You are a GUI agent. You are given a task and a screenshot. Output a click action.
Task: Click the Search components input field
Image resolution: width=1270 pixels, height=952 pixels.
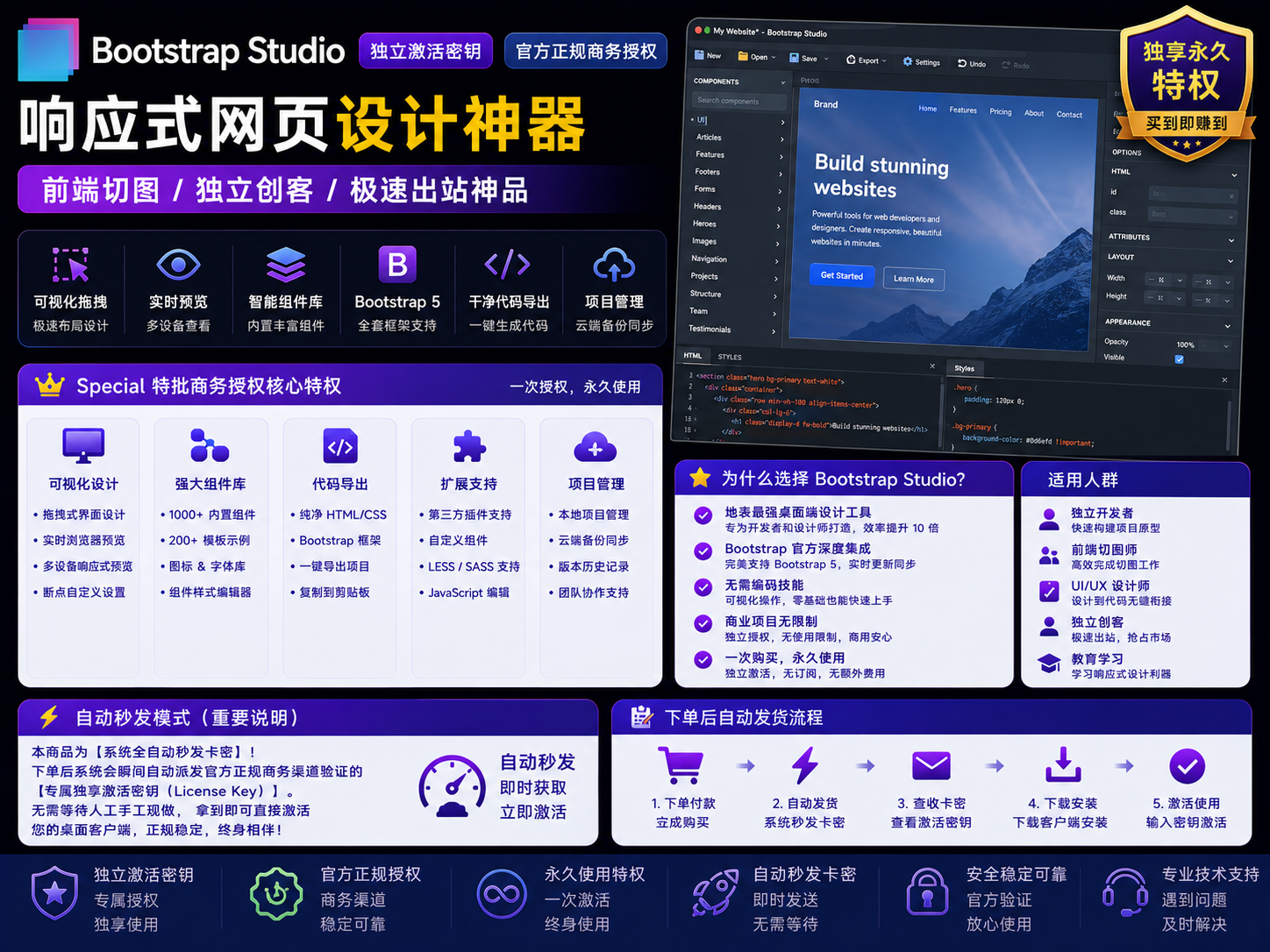pos(738,101)
